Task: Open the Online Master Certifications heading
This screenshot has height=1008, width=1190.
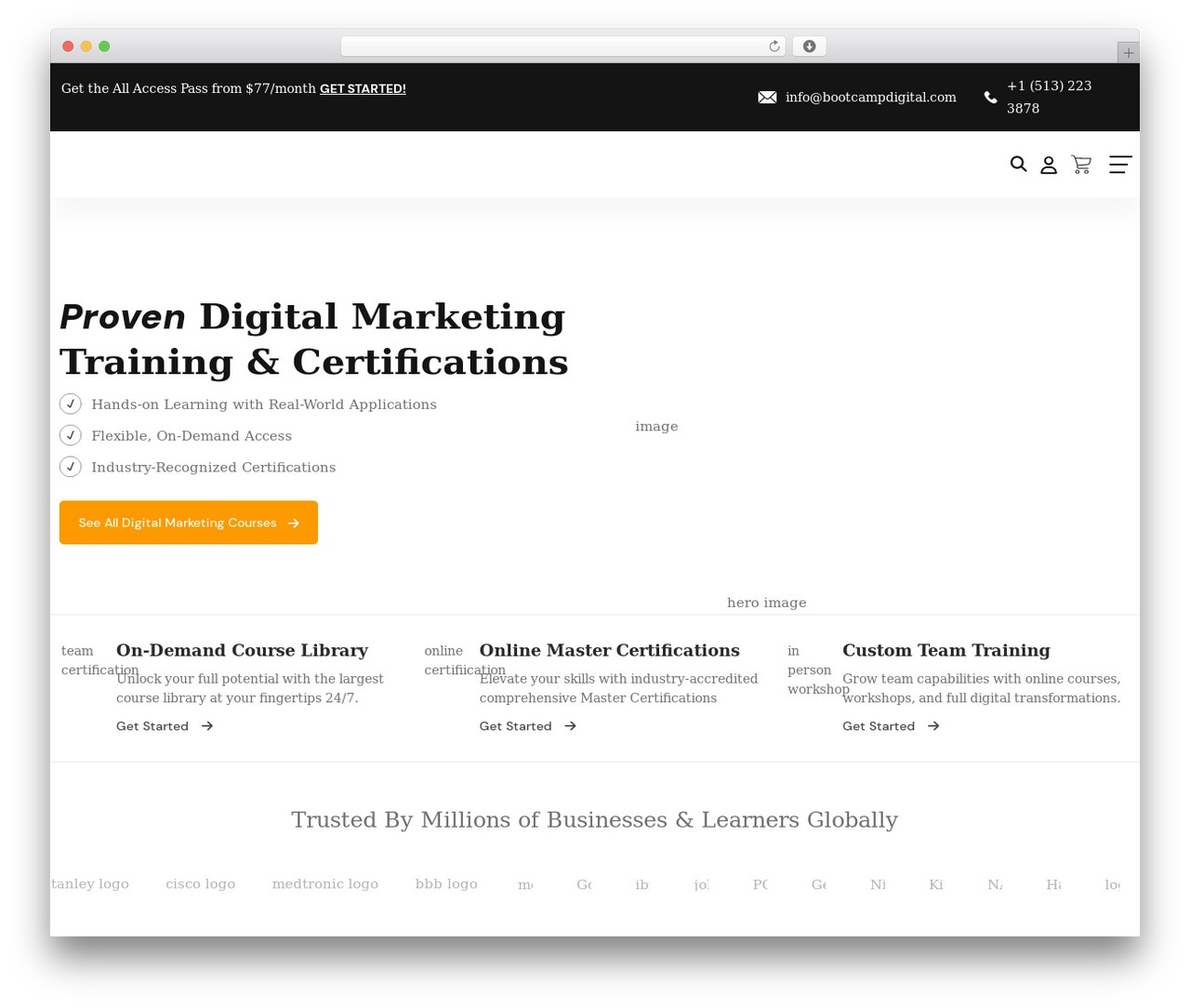Action: [610, 651]
